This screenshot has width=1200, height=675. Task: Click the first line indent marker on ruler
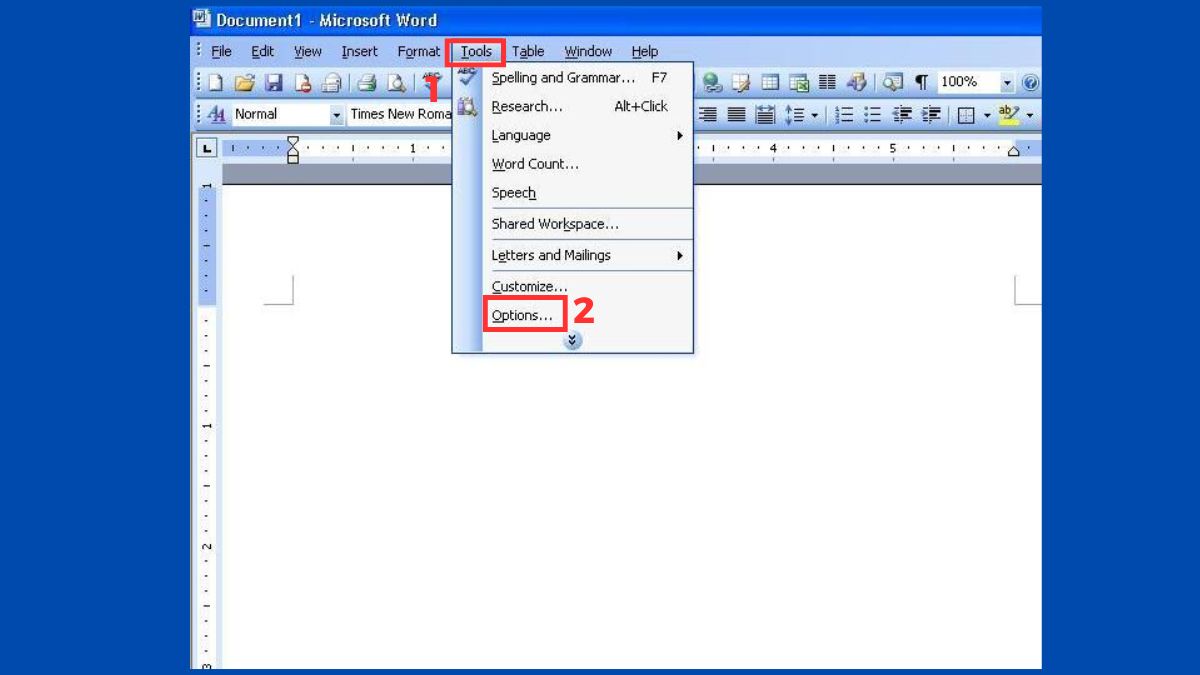coord(293,143)
